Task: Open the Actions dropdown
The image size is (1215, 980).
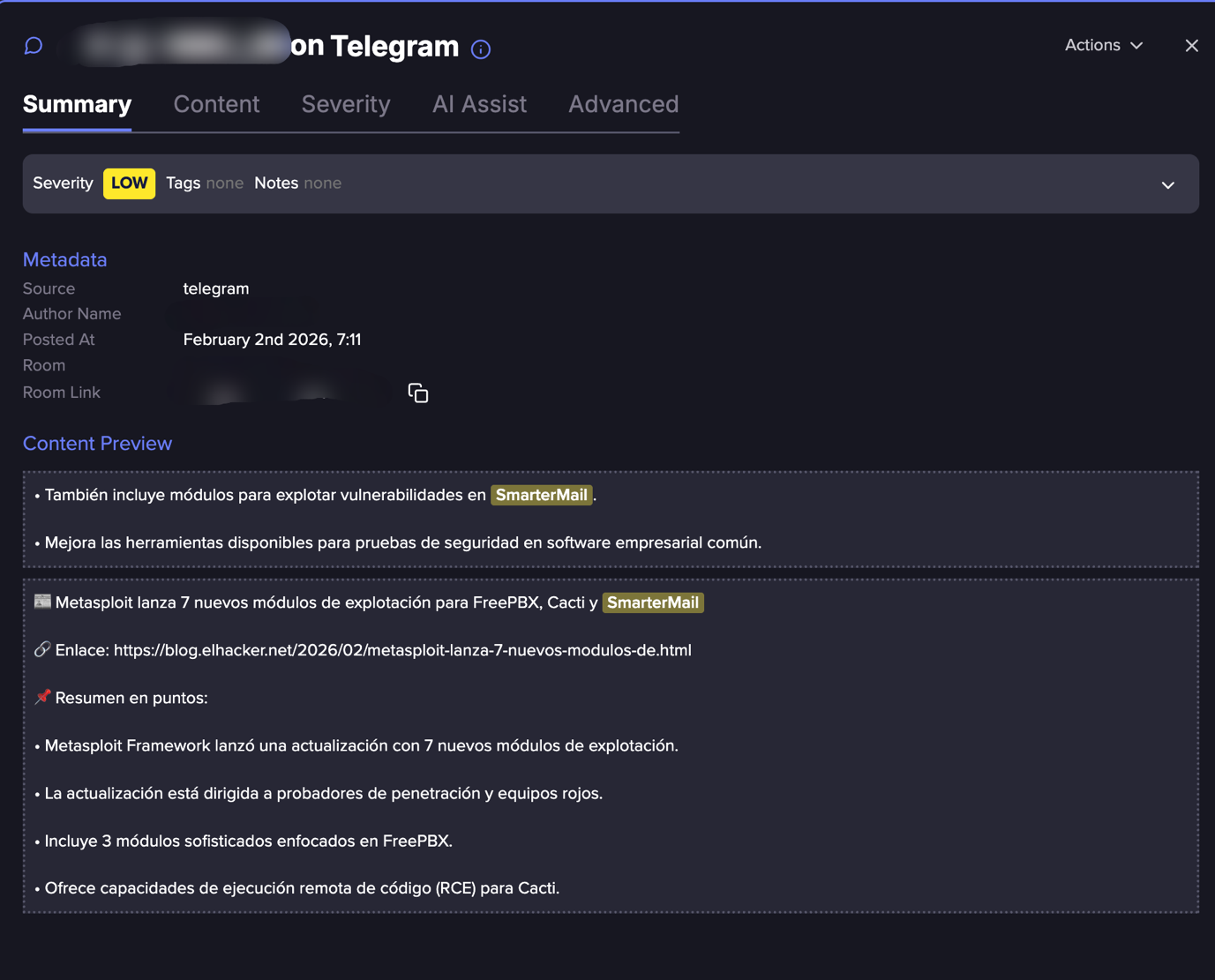Action: click(1102, 45)
